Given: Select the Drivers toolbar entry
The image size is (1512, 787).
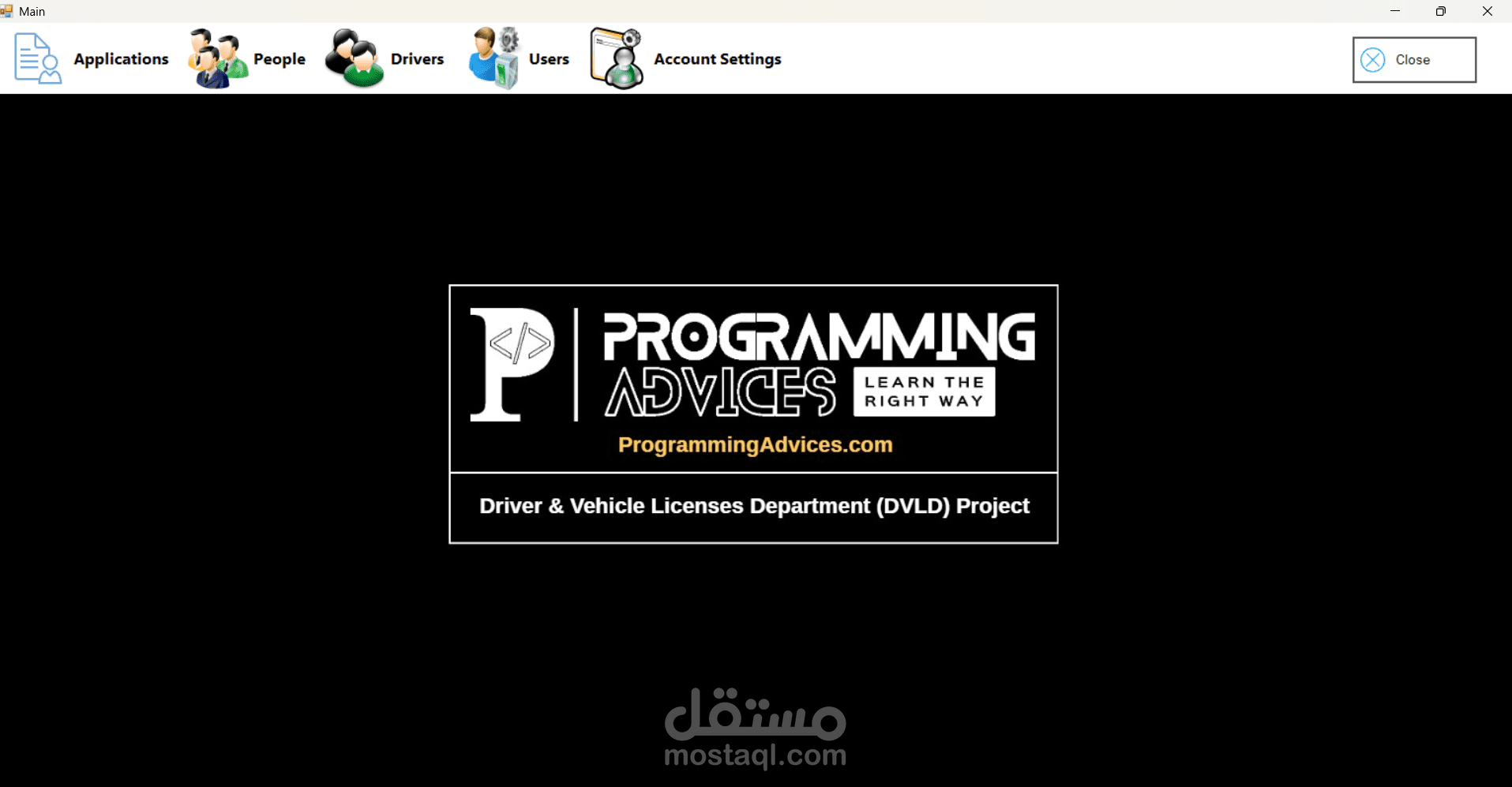Looking at the screenshot, I should pos(417,58).
